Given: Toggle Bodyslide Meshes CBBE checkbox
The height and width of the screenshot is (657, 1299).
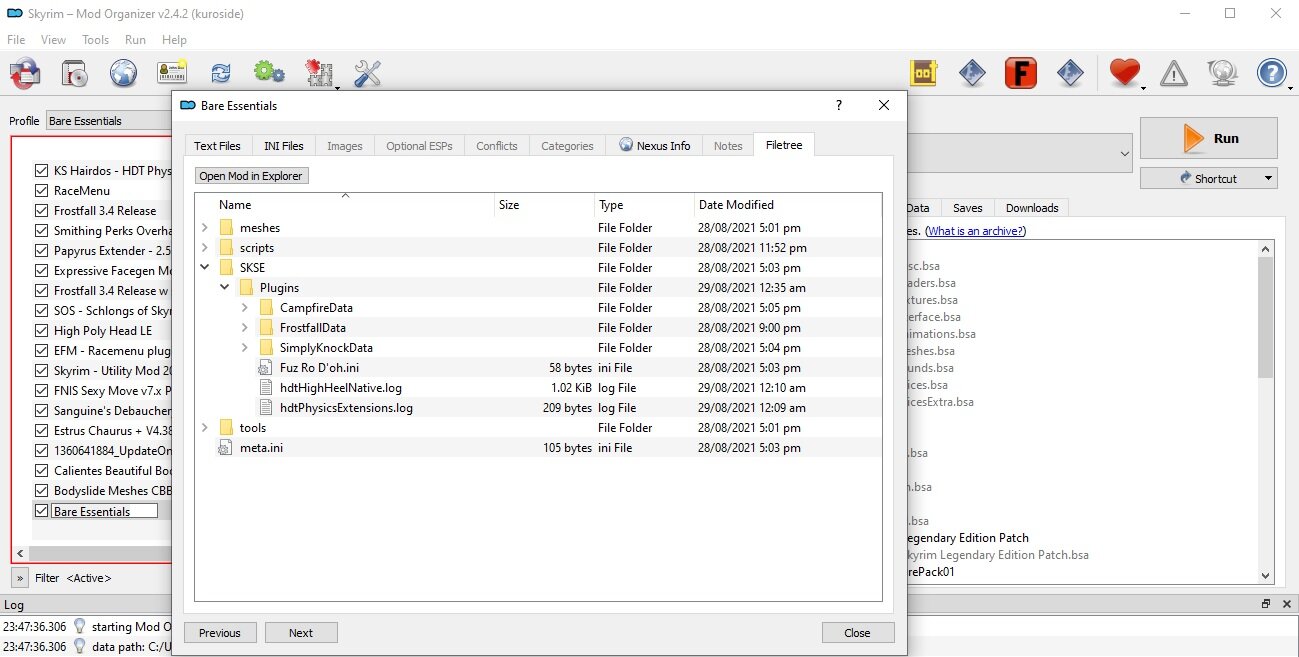Looking at the screenshot, I should 42,491.
